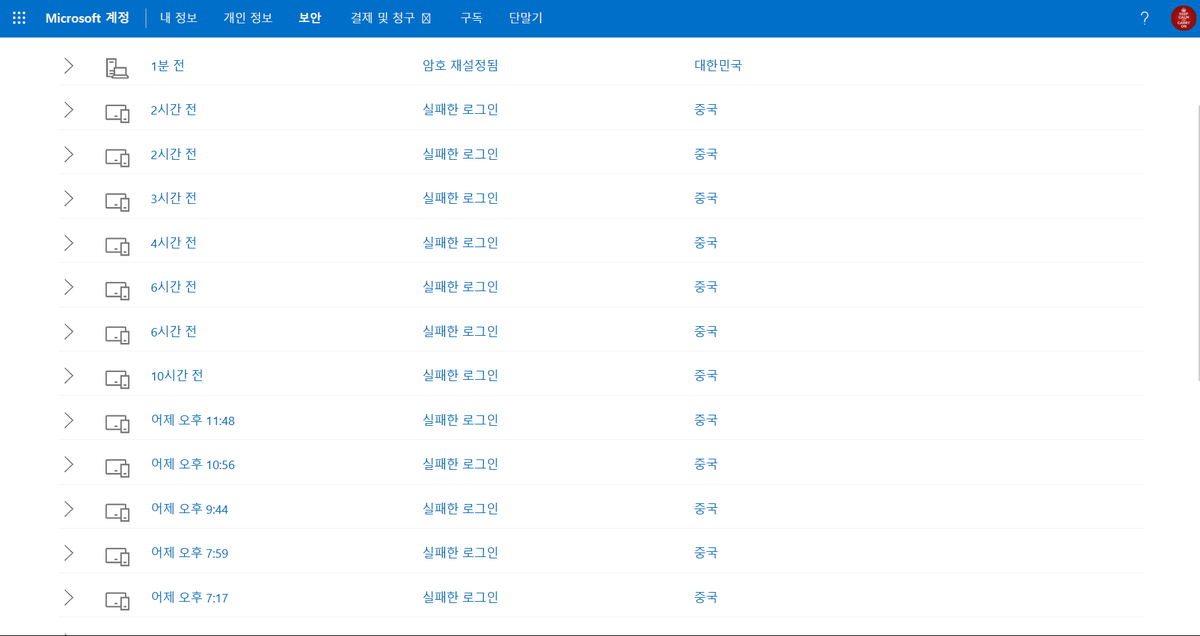Click the '4시간 전' timestamp
Image resolution: width=1200 pixels, height=636 pixels.
tap(173, 243)
